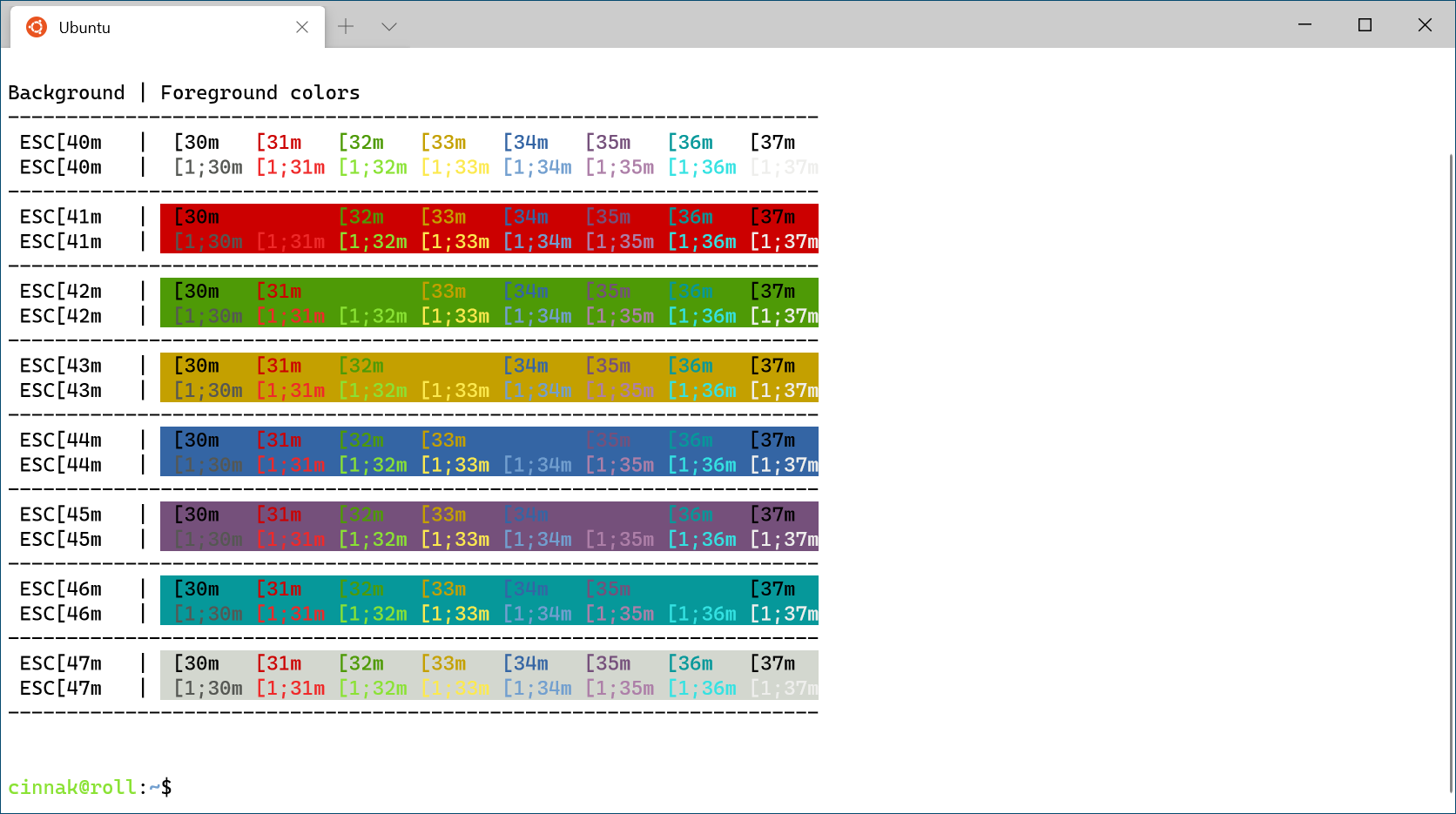Click the [37m text on the teal background
This screenshot has width=1456, height=814.
772,589
